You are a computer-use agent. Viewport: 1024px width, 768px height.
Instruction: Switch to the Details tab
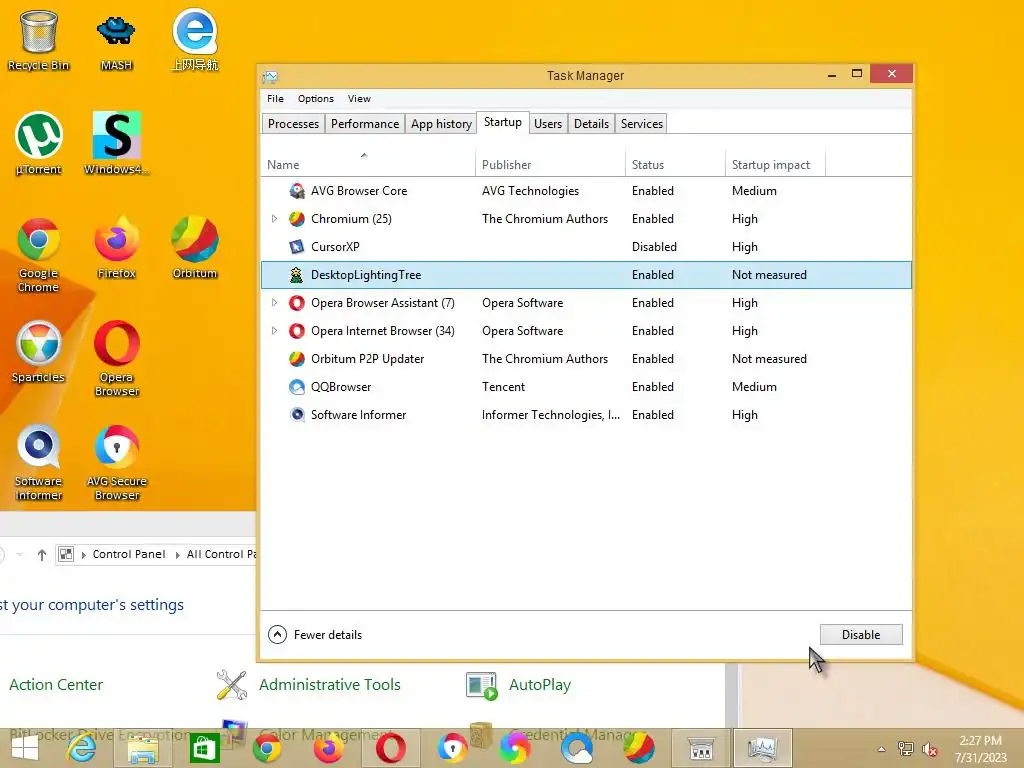pos(591,124)
